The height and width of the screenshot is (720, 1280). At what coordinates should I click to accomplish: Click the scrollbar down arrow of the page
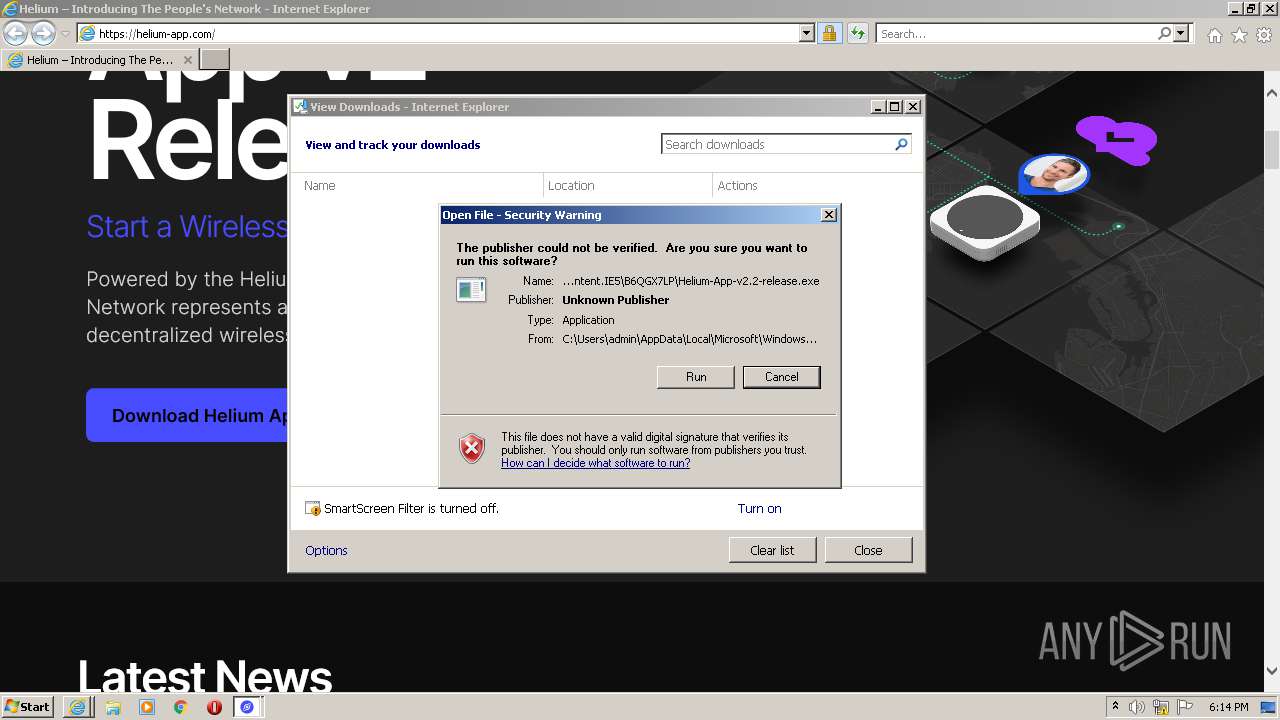pyautogui.click(x=1272, y=672)
